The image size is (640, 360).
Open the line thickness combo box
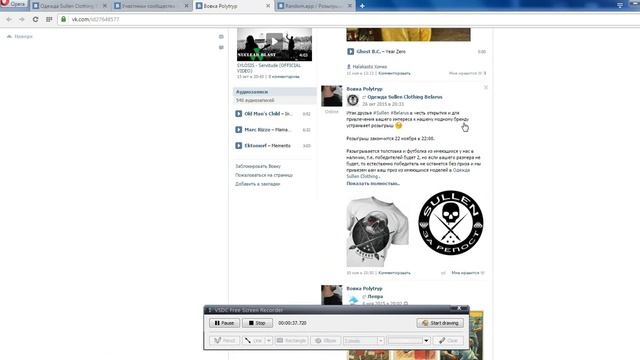click(x=364, y=340)
